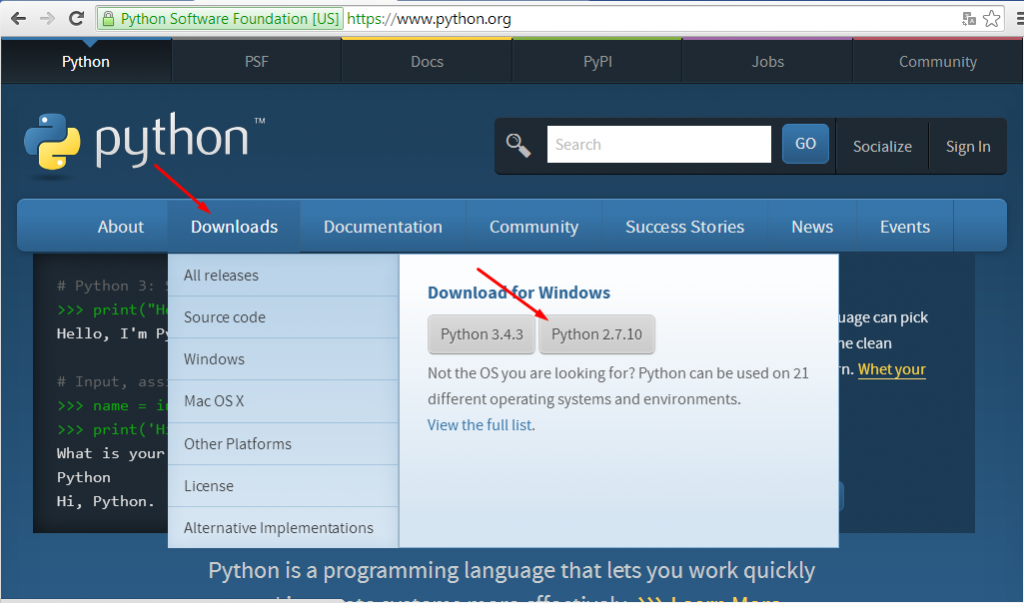Switch to the PSF top tab
This screenshot has height=603, width=1024.
pos(257,61)
